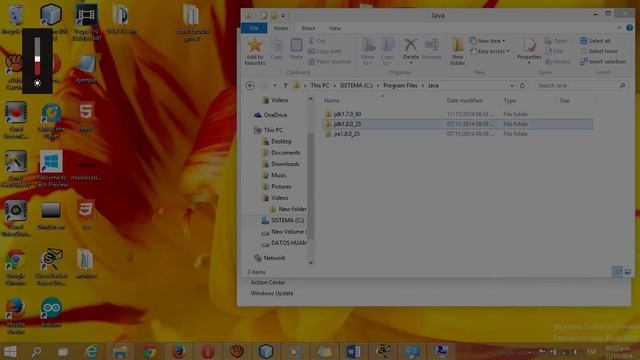Open the html5 icon on desktop

(86, 116)
